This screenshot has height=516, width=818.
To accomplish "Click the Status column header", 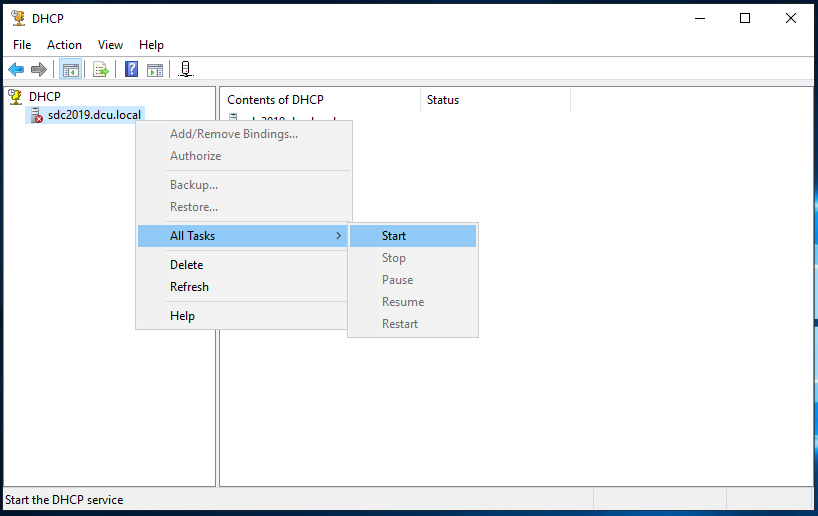I will (x=443, y=100).
